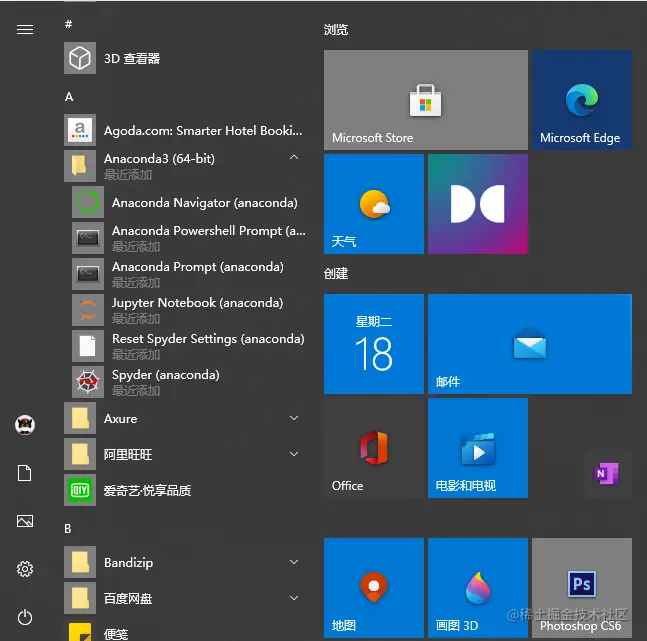Collapse the Anaconda3 (64-bit) folder
The height and width of the screenshot is (641, 647).
tap(185, 166)
